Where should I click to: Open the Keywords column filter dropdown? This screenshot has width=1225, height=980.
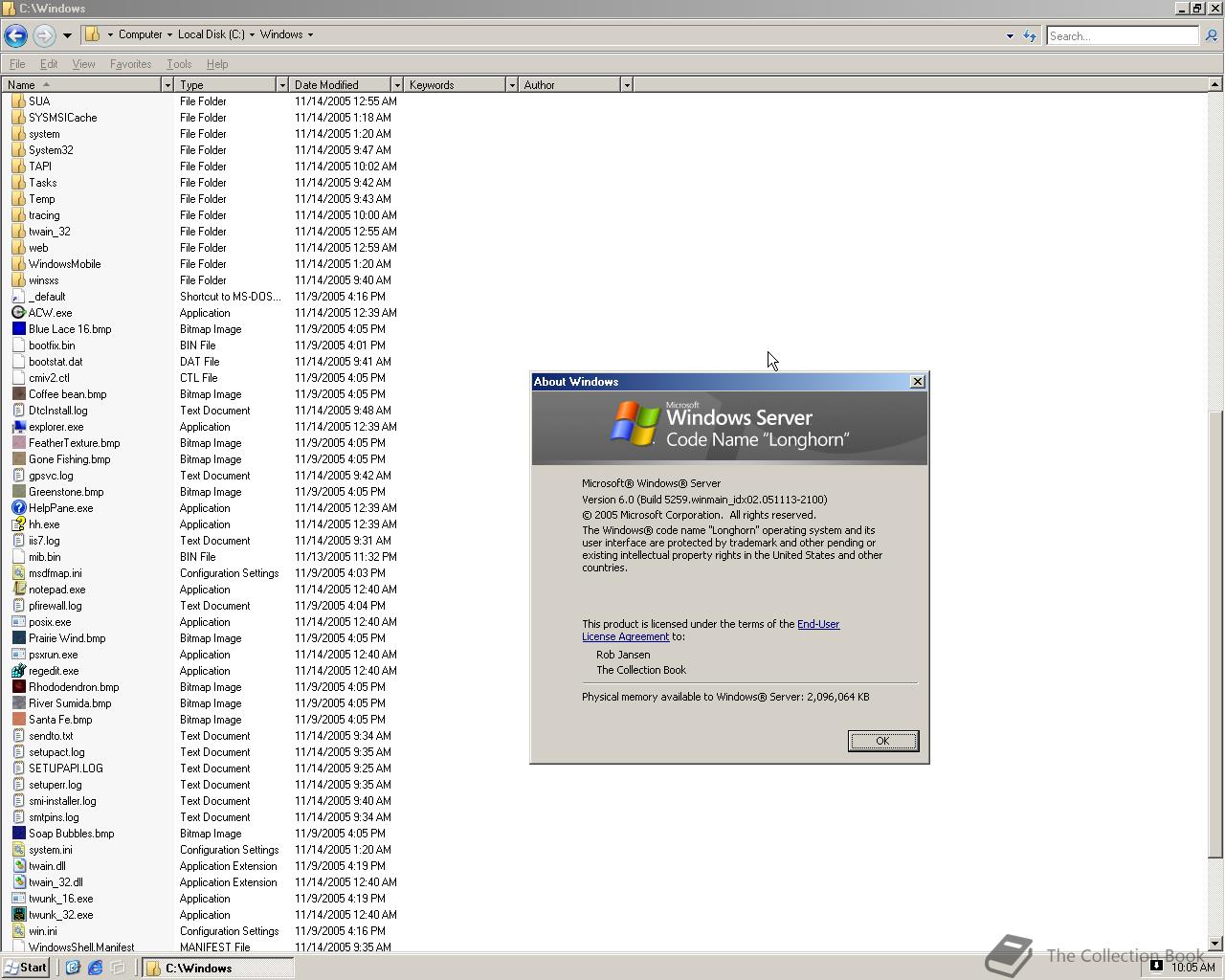coord(512,85)
